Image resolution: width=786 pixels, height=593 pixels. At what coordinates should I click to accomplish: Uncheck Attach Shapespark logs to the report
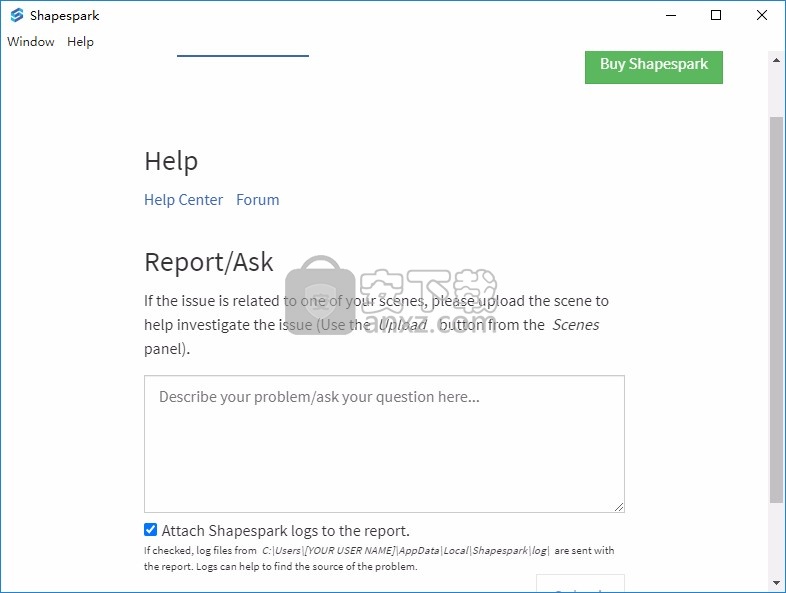150,530
